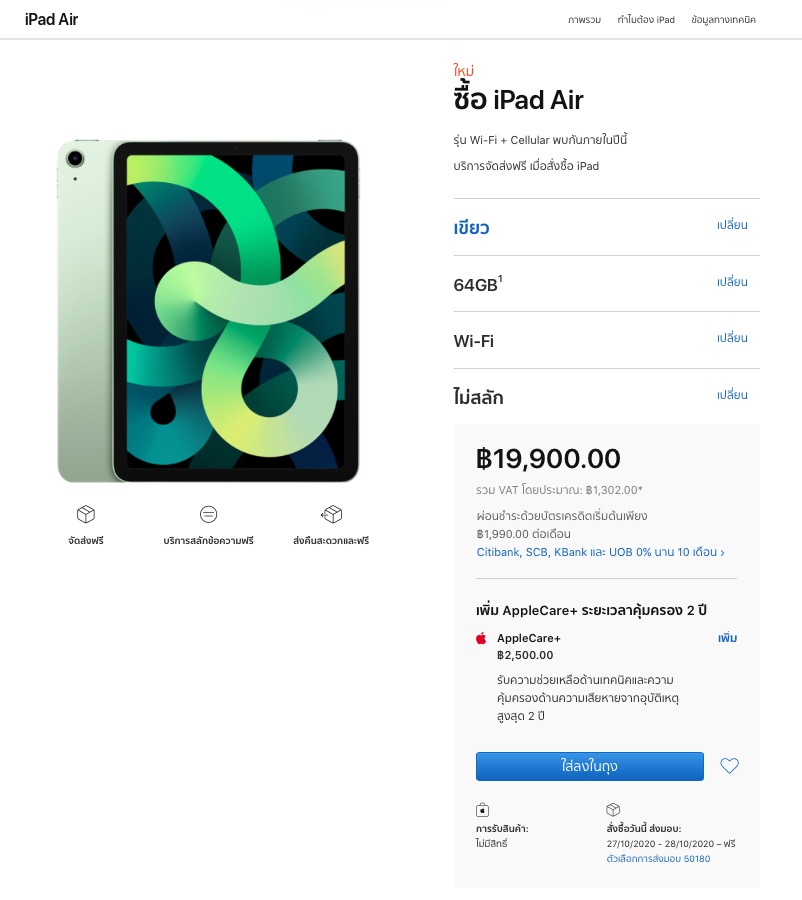Save item using the heart icon
Image resolution: width=802 pixels, height=900 pixels.
pyautogui.click(x=730, y=766)
